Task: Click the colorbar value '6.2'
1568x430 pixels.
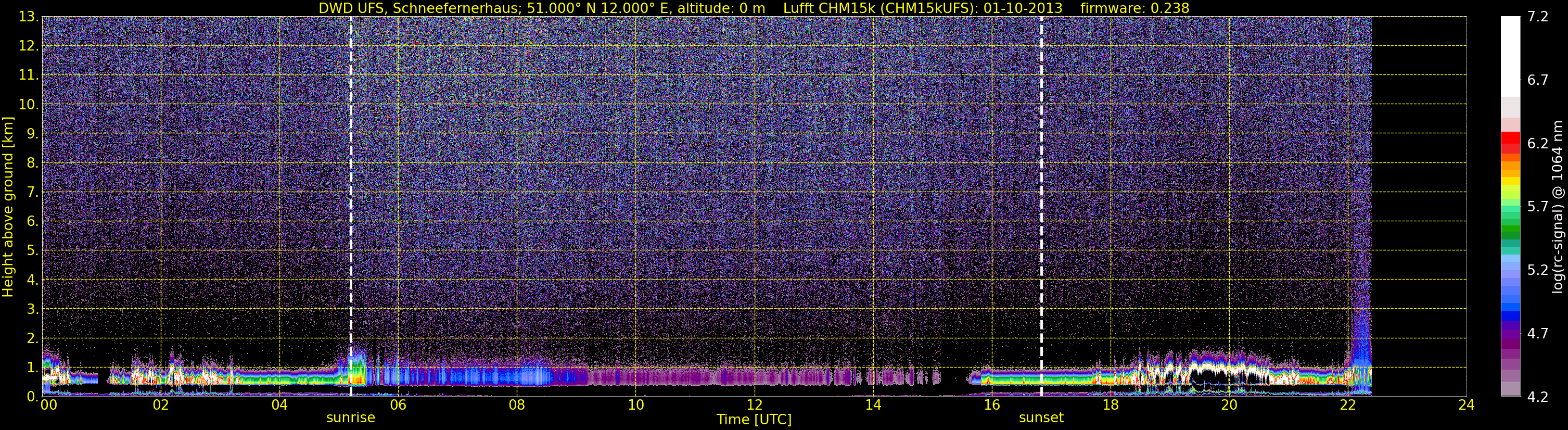Action: [x=1538, y=144]
